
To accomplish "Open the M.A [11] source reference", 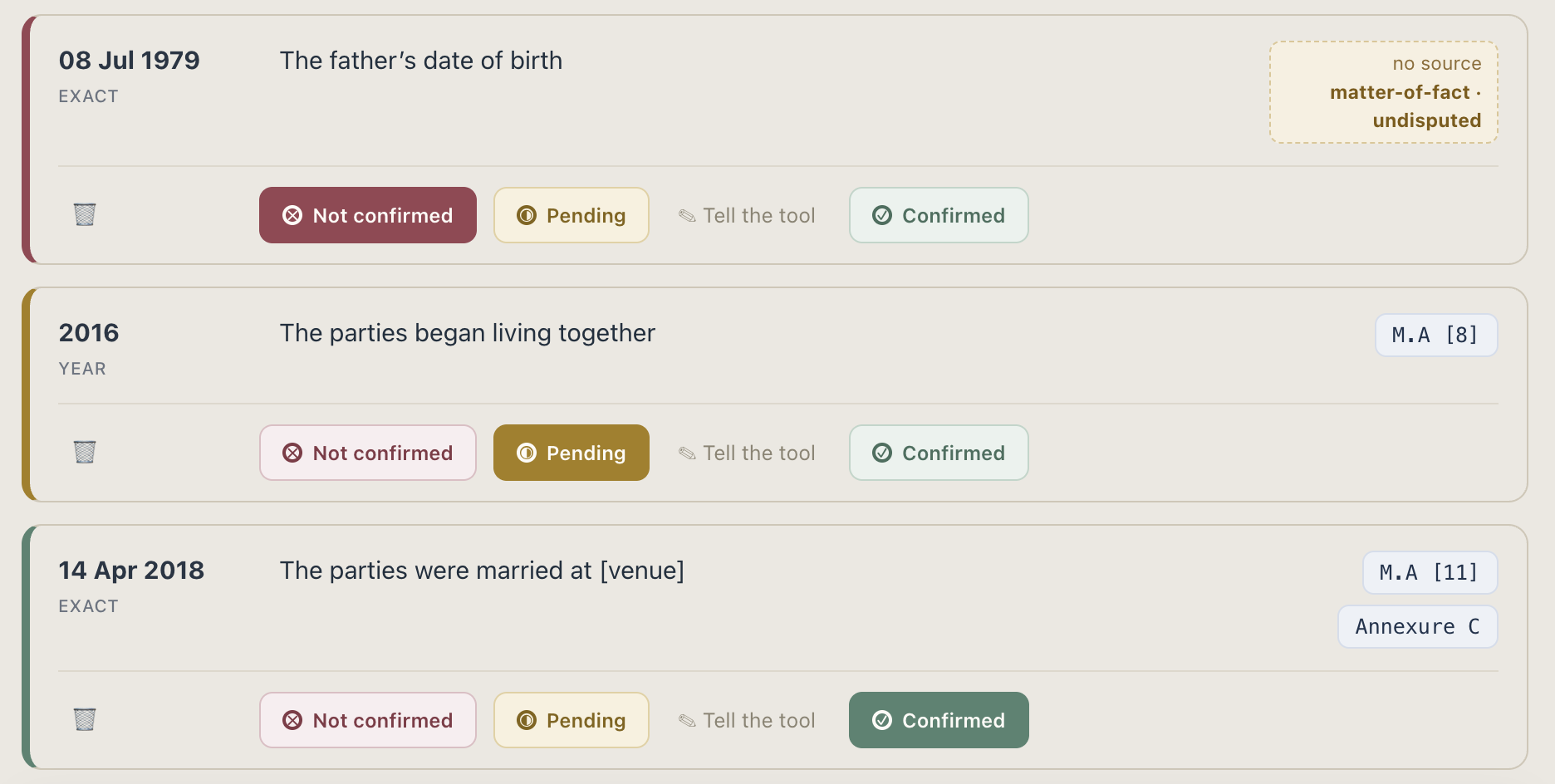I will pos(1430,572).
